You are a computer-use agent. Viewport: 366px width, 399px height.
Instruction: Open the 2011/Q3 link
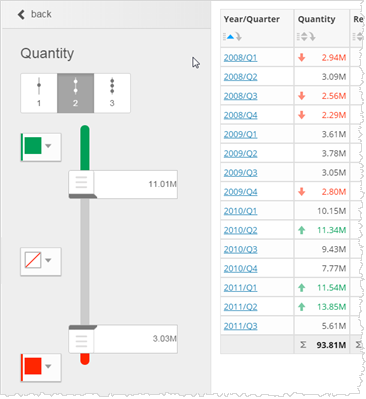tap(240, 326)
